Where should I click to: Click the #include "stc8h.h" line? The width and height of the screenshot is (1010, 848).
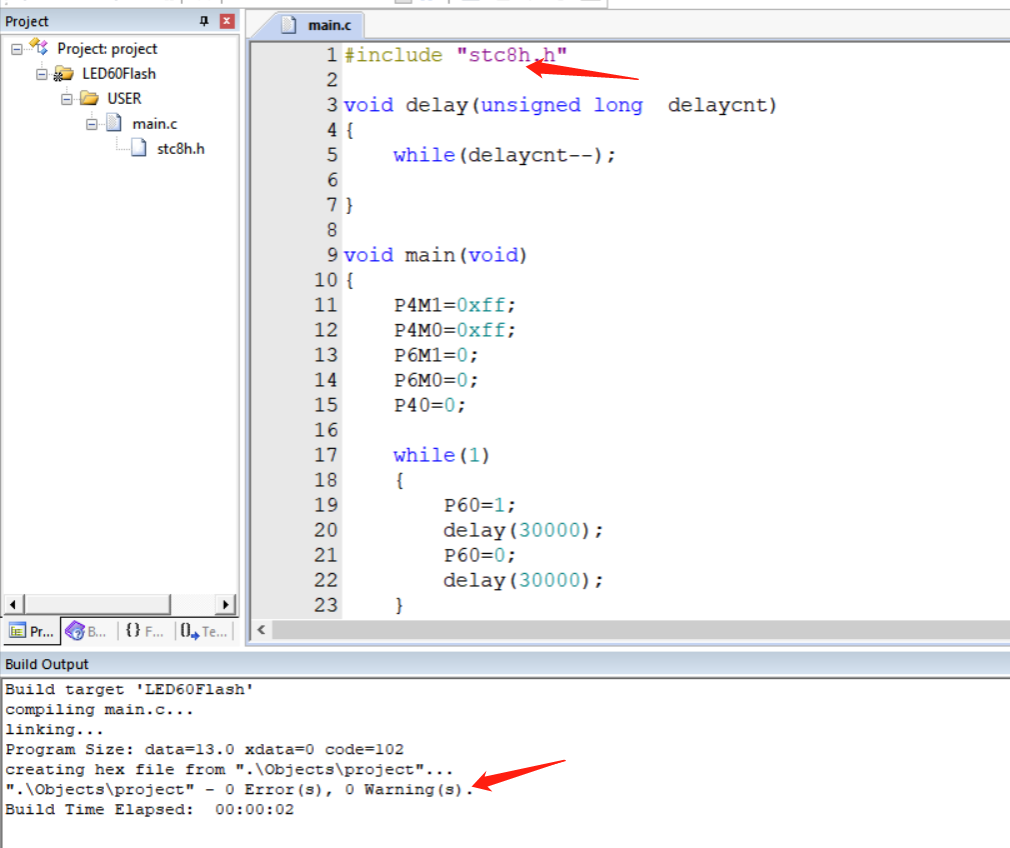coord(455,55)
